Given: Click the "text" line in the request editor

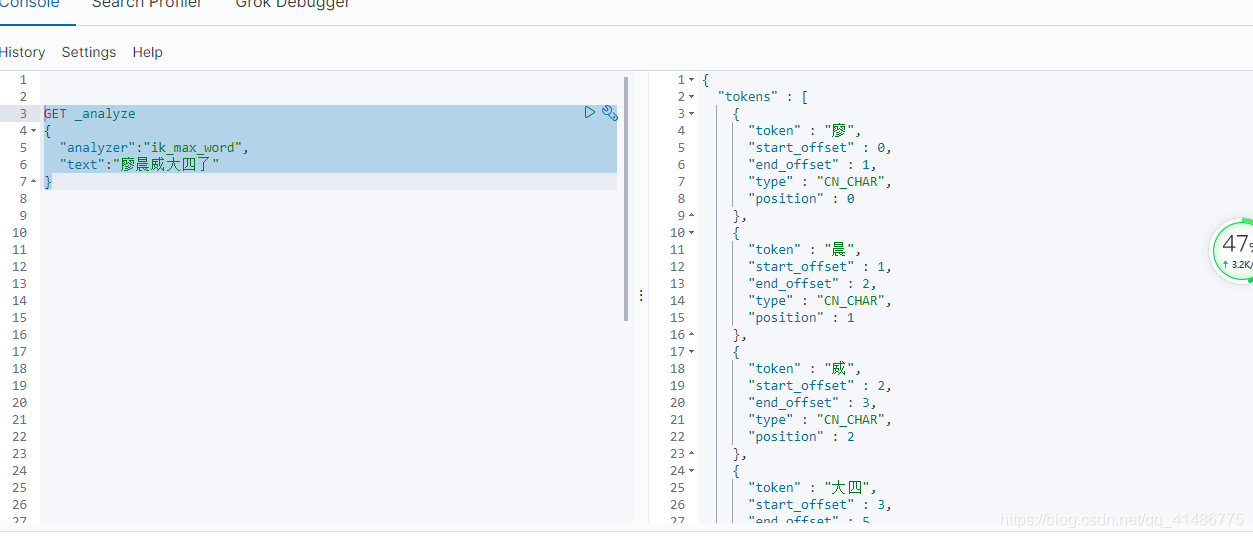Looking at the screenshot, I should [139, 165].
